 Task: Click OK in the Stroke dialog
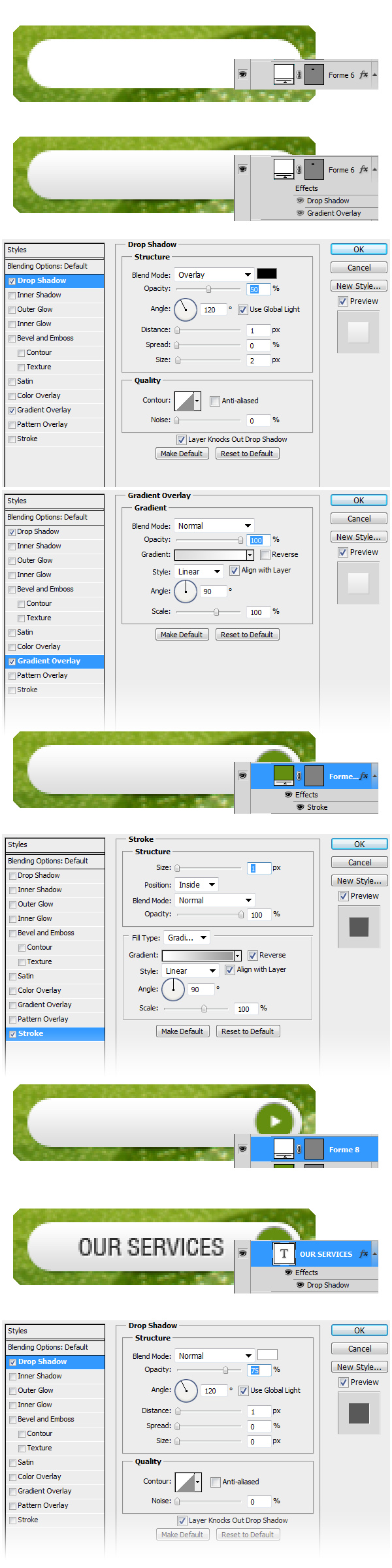359,844
